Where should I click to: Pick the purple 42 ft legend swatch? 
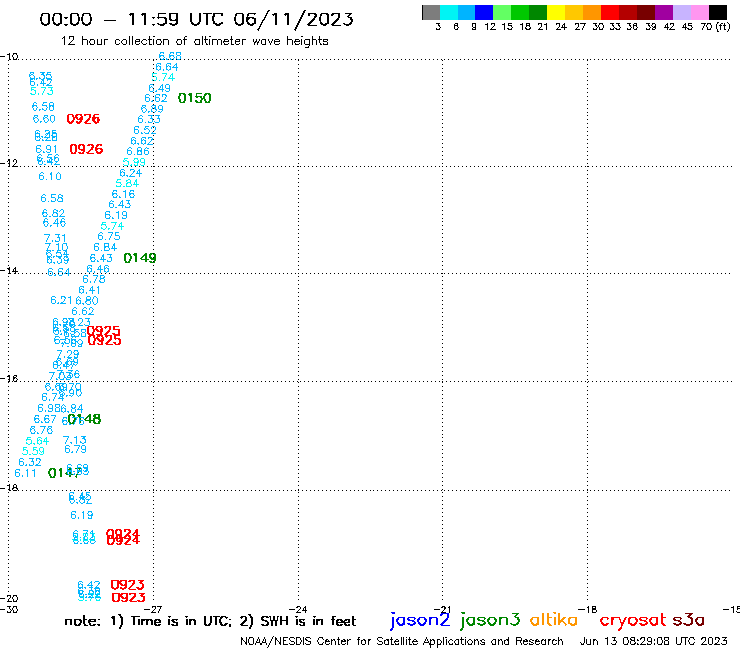(x=664, y=12)
